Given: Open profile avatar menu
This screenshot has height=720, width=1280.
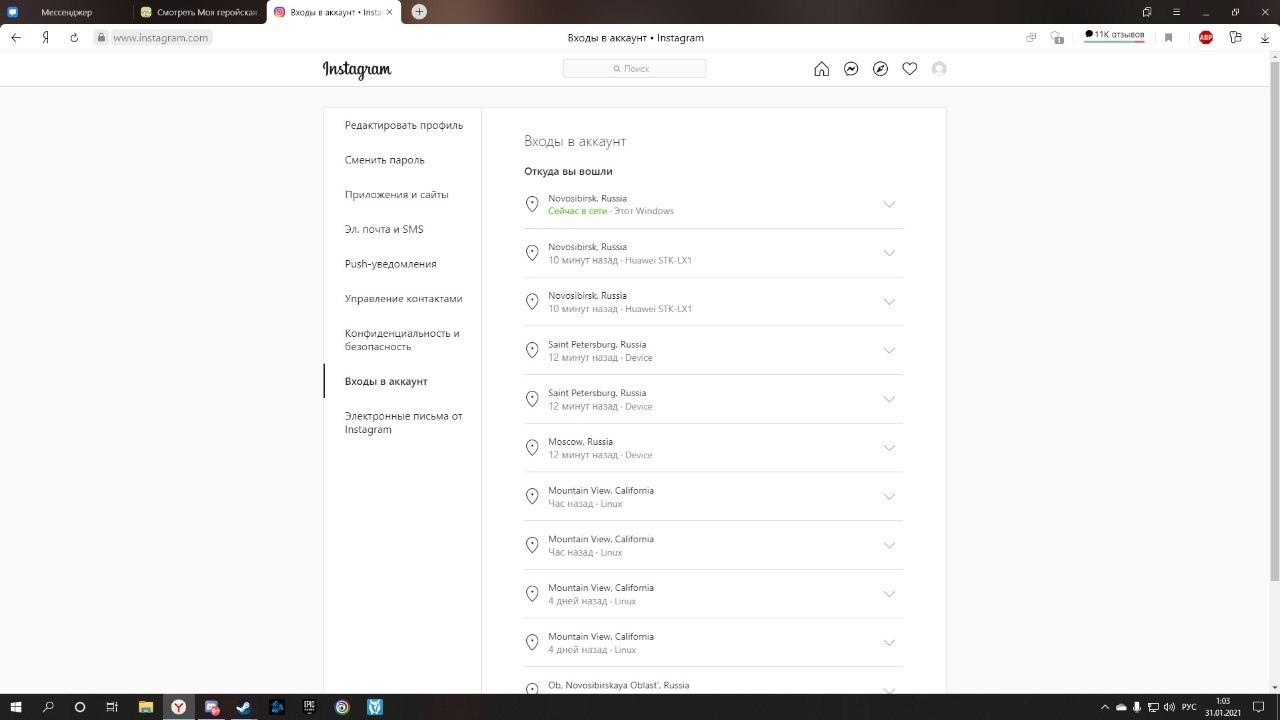Looking at the screenshot, I should click(x=938, y=69).
